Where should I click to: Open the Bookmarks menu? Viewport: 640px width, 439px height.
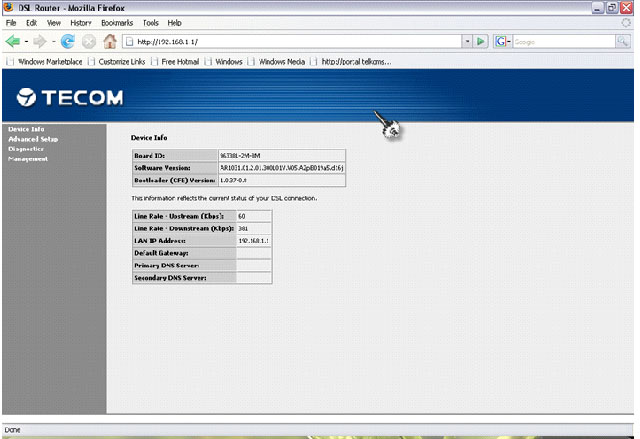tap(116, 22)
